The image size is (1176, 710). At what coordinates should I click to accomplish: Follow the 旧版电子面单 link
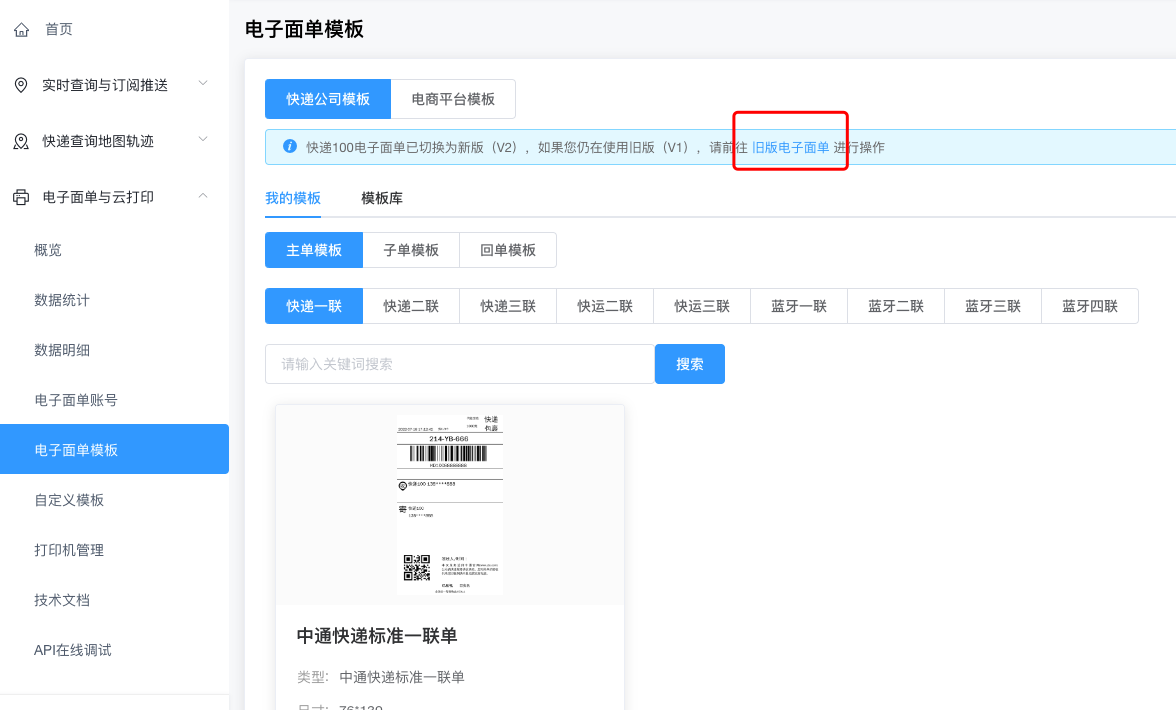tap(790, 147)
